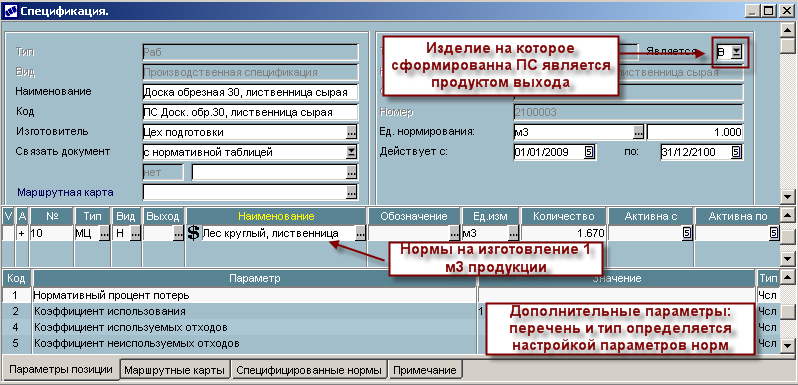The height and width of the screenshot is (385, 798).
Task: Click in Наименование field Доска обрезная 30
Action: point(250,92)
